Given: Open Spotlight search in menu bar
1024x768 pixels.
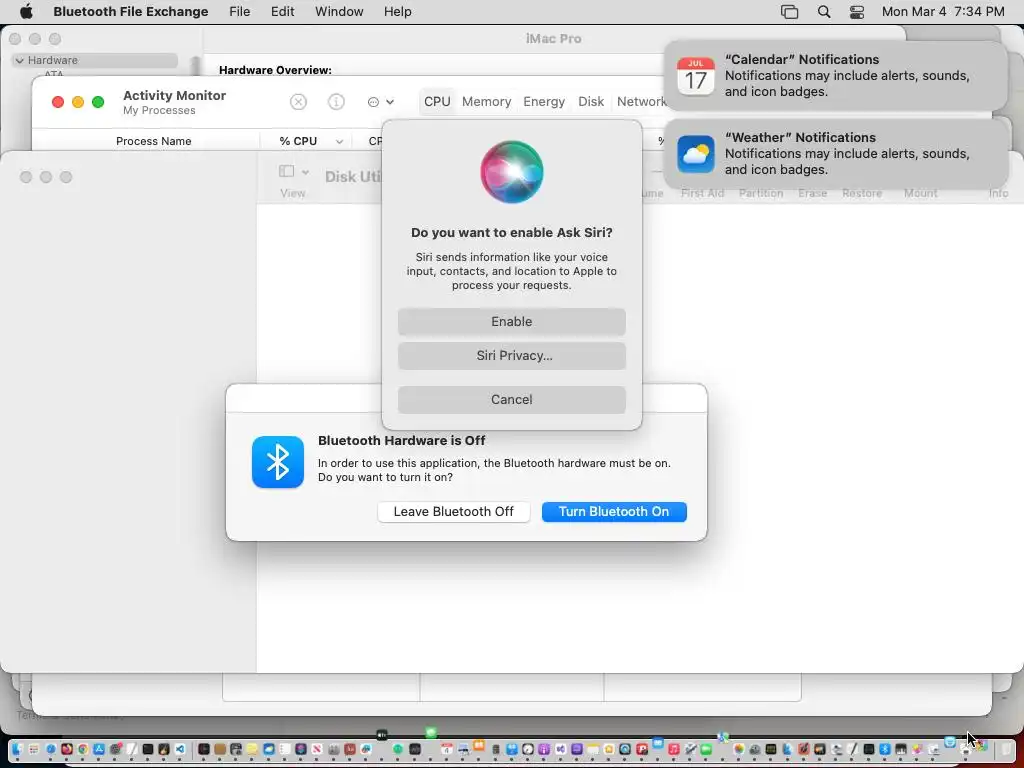Looking at the screenshot, I should pyautogui.click(x=824, y=12).
